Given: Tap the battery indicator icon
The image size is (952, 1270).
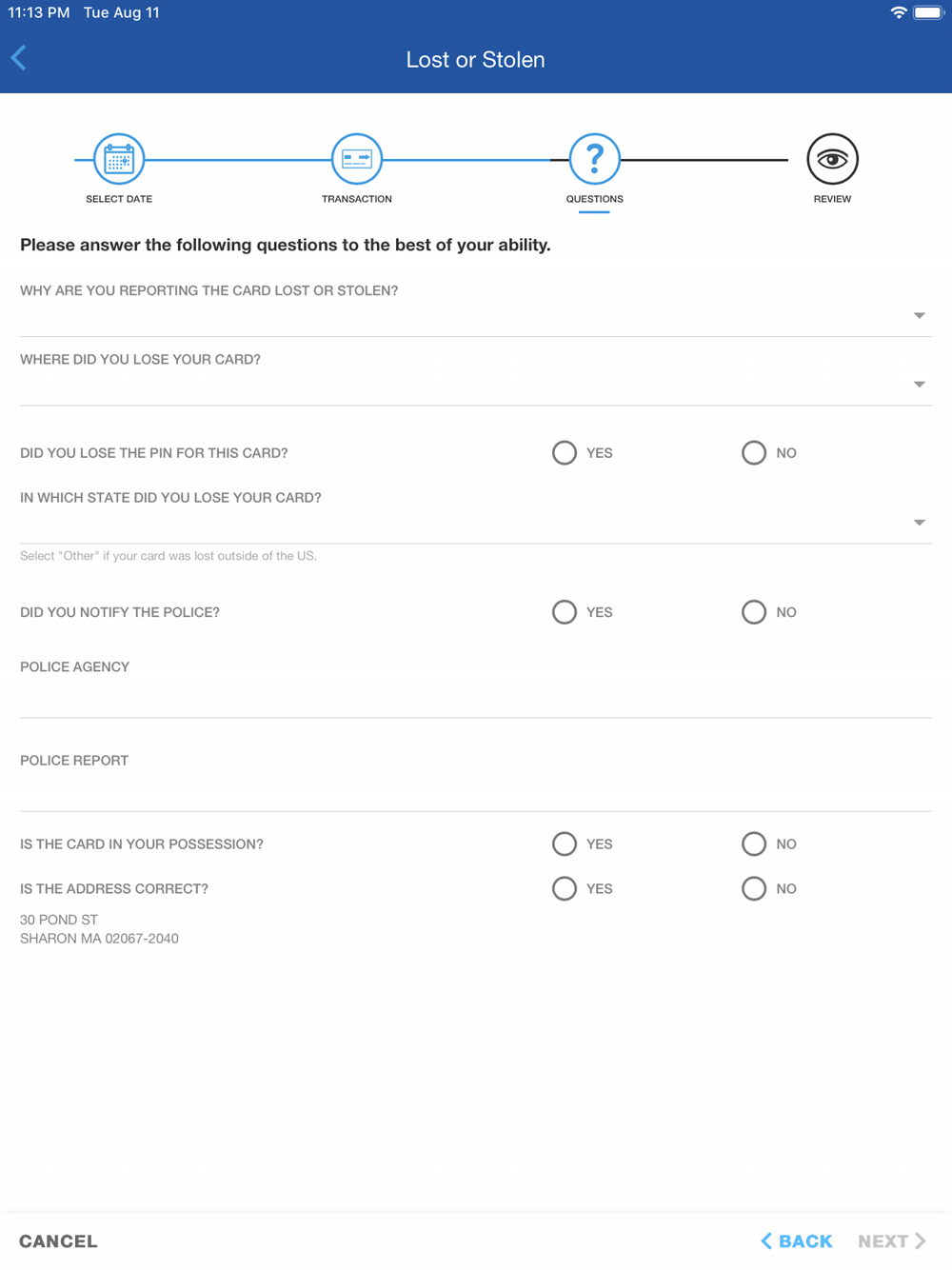Looking at the screenshot, I should tap(928, 12).
